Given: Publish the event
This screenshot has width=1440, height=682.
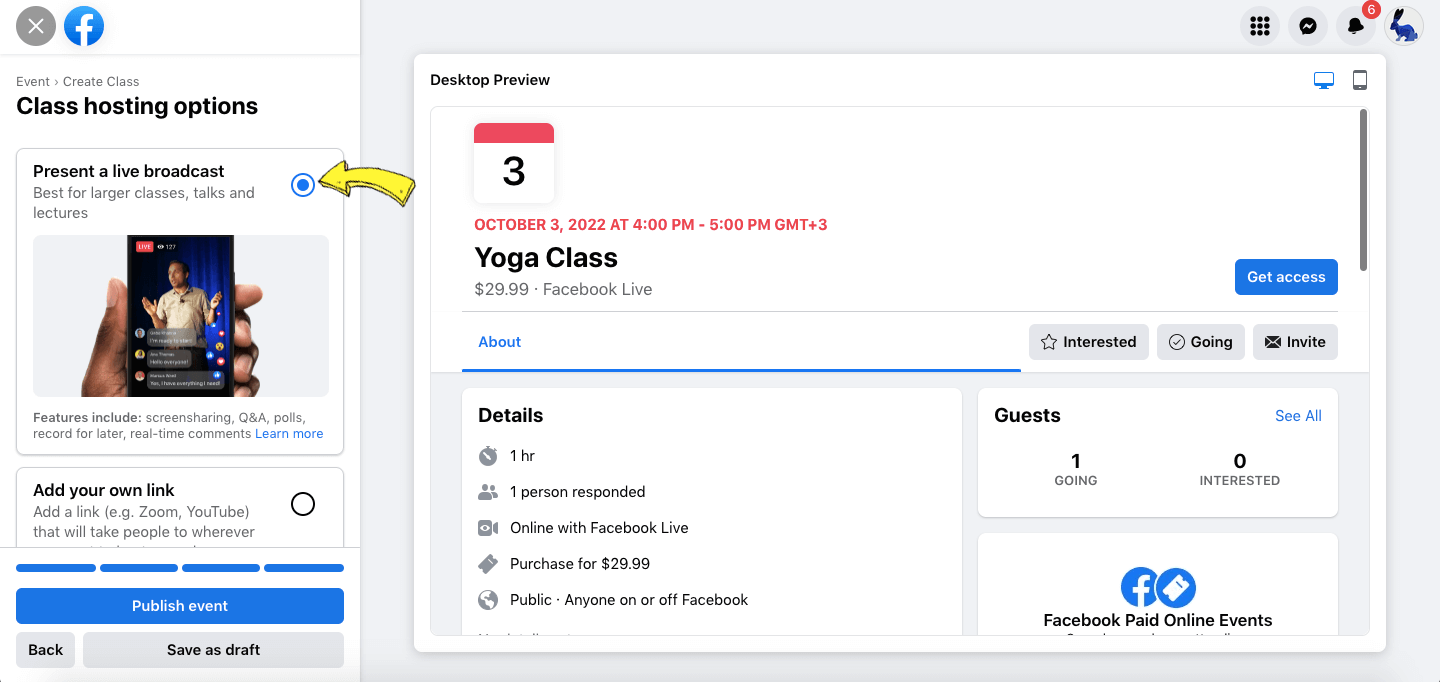Looking at the screenshot, I should 180,606.
